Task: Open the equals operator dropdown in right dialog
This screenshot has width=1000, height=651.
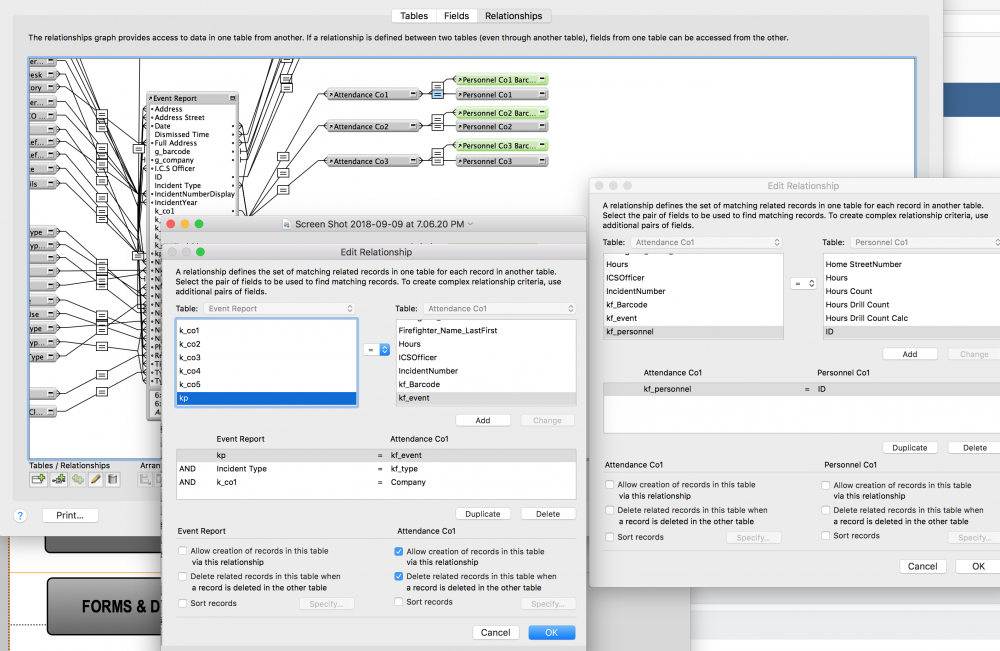Action: coord(803,284)
